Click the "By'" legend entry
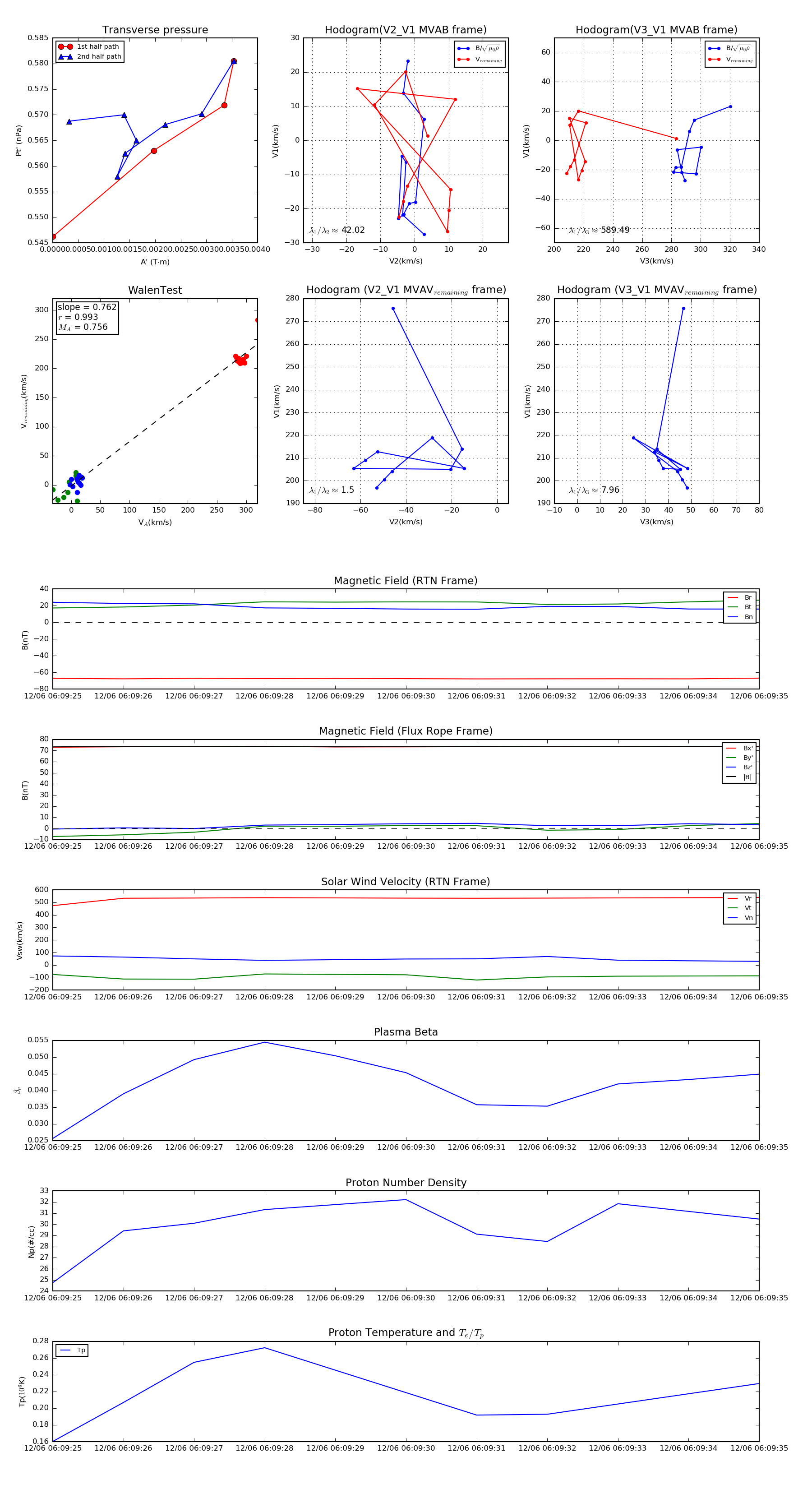 739,758
